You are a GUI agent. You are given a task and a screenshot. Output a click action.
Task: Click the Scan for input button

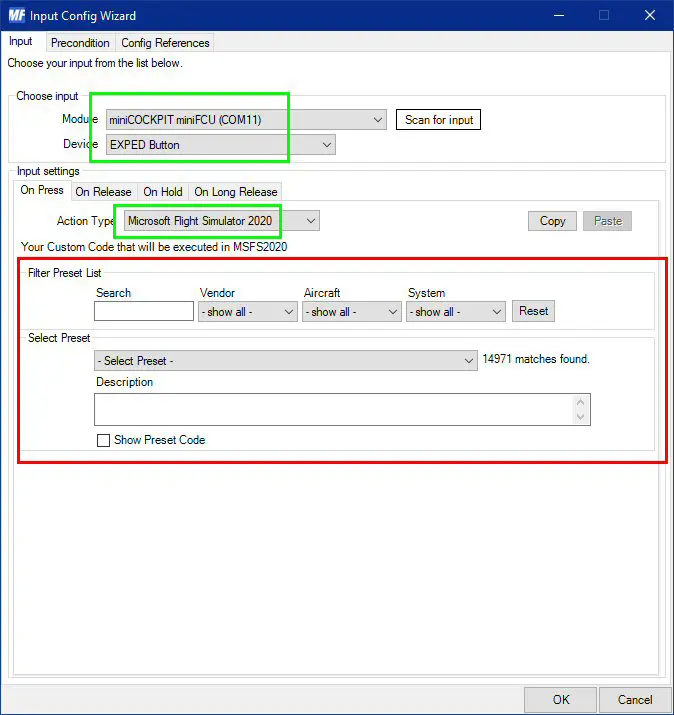(438, 120)
